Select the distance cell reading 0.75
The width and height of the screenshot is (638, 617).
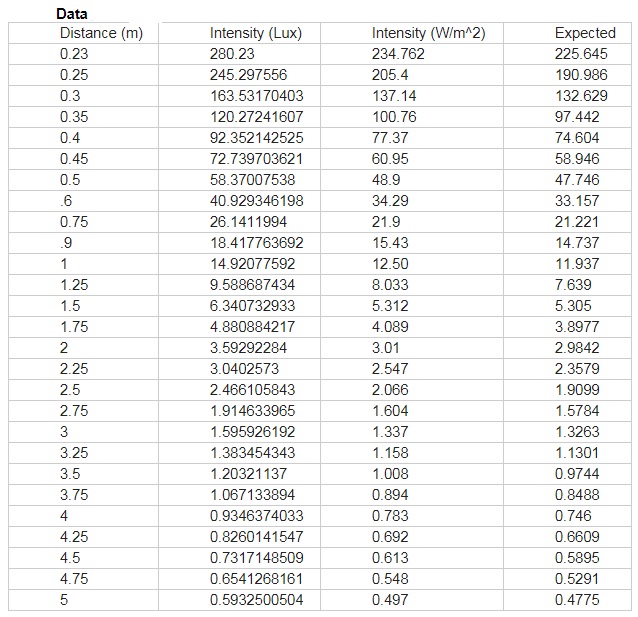(x=74, y=222)
